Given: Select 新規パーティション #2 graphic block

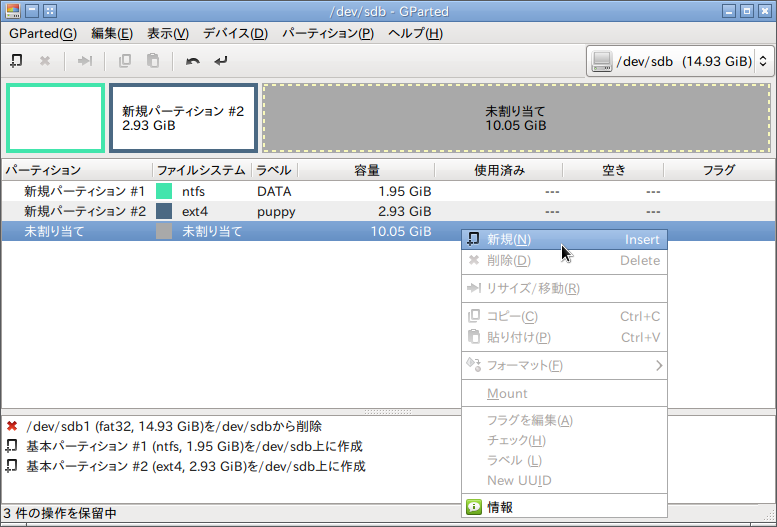Looking at the screenshot, I should (x=183, y=118).
